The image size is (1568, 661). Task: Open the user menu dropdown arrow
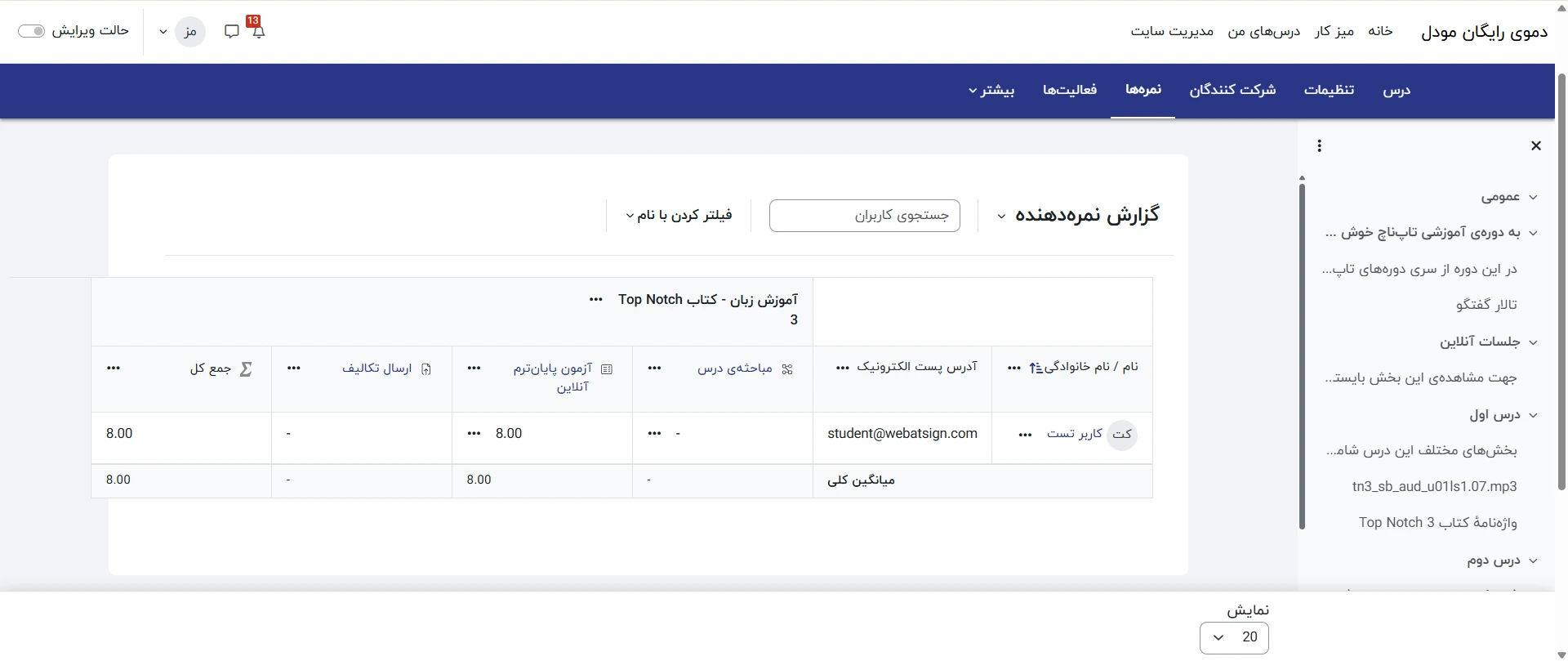(163, 32)
